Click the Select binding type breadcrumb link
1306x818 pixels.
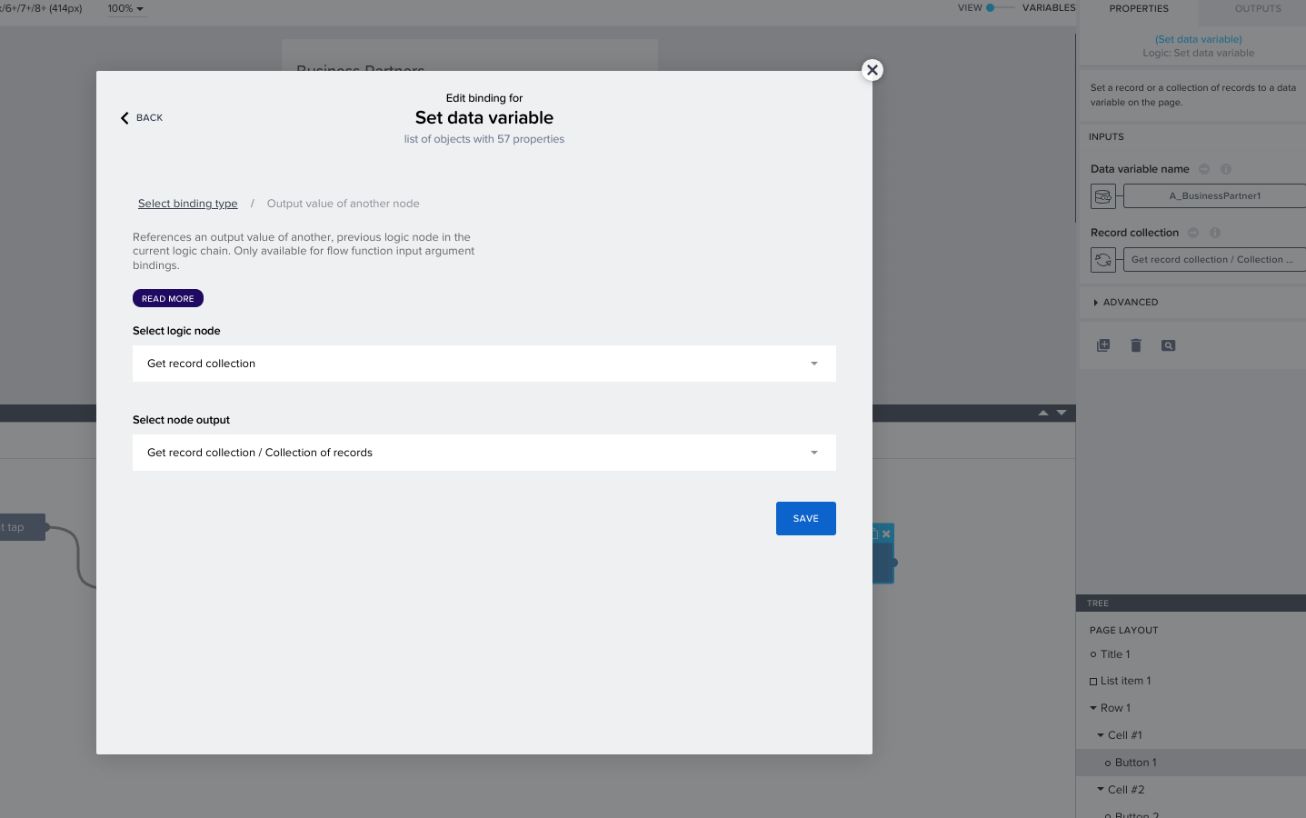click(x=188, y=203)
